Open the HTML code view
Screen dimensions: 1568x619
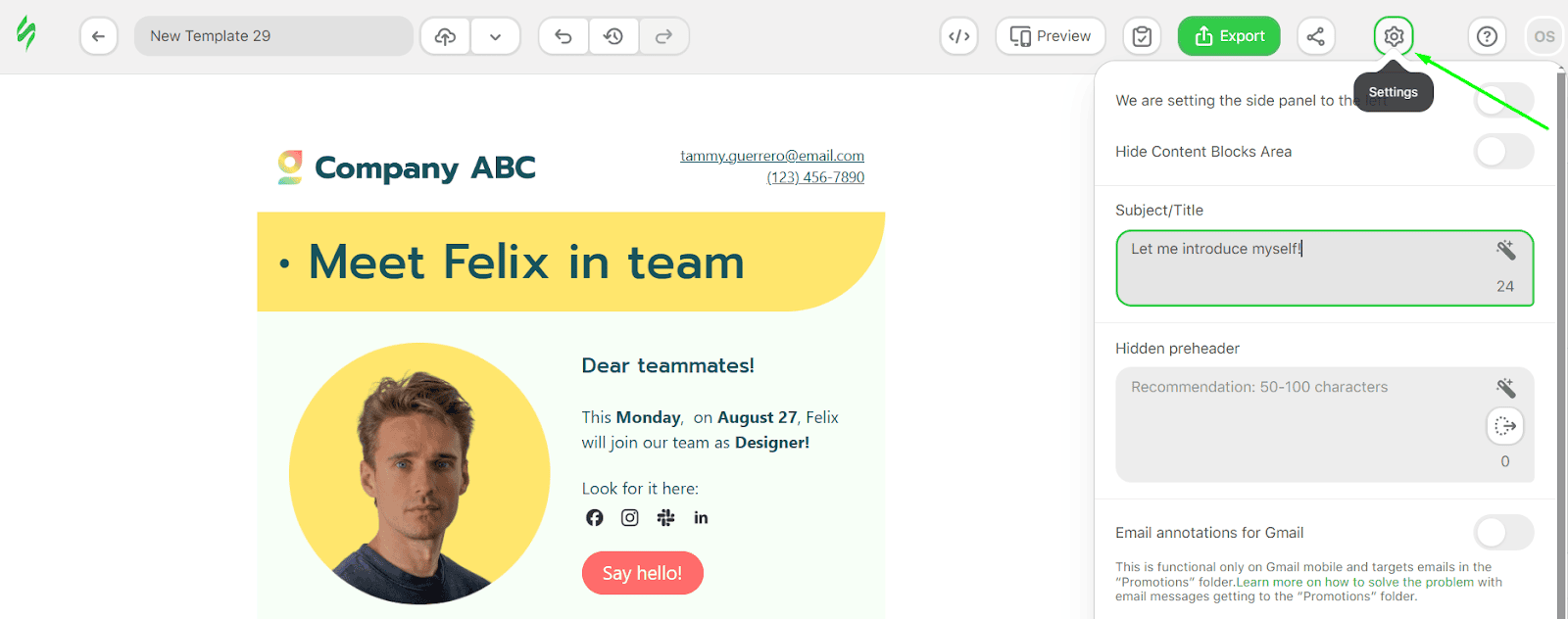tap(958, 35)
